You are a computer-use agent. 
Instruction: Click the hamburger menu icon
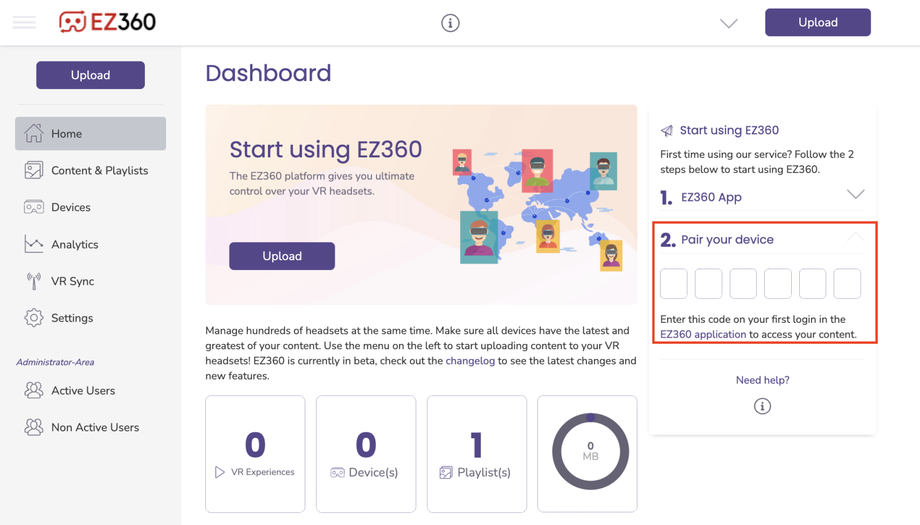click(x=24, y=22)
